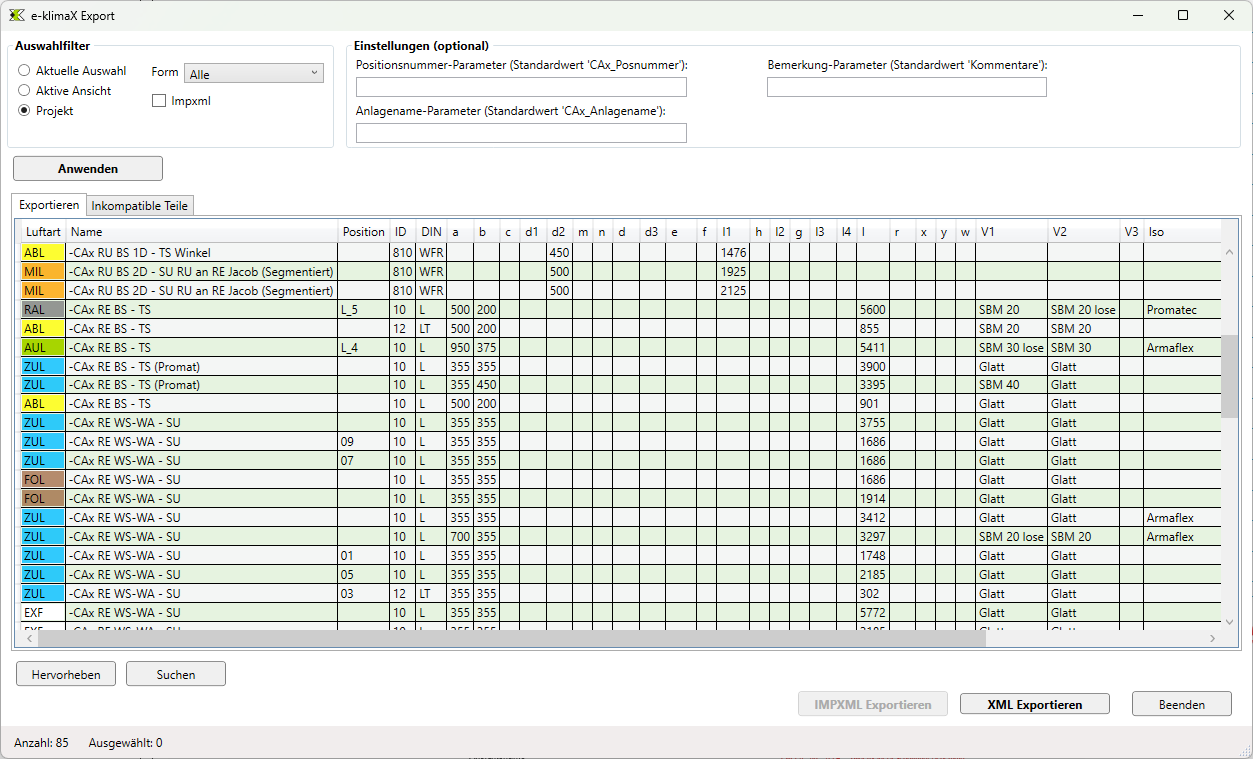Click the e-klimaX app icon in title bar

pos(17,15)
